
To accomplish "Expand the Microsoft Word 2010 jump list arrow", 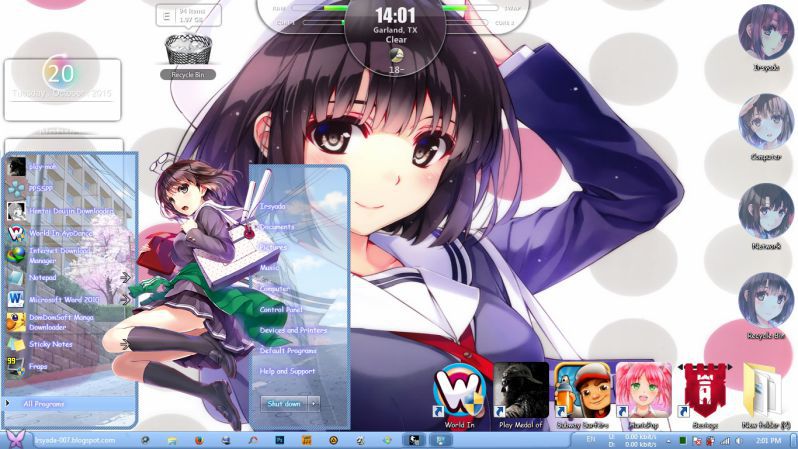I will click(x=125, y=299).
